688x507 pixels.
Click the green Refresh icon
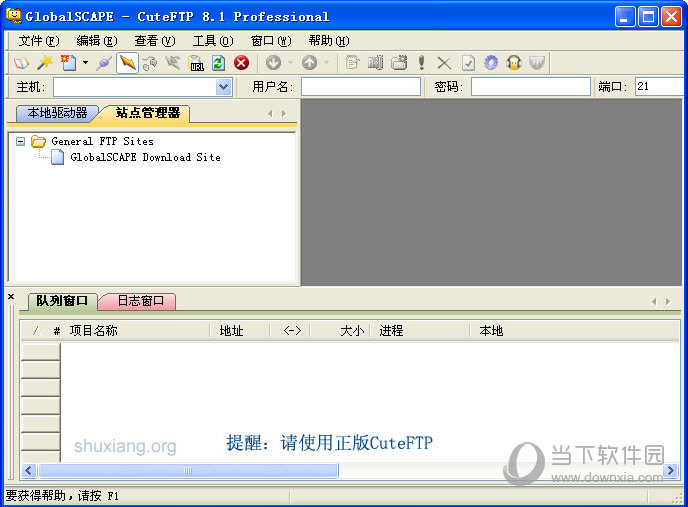point(218,63)
